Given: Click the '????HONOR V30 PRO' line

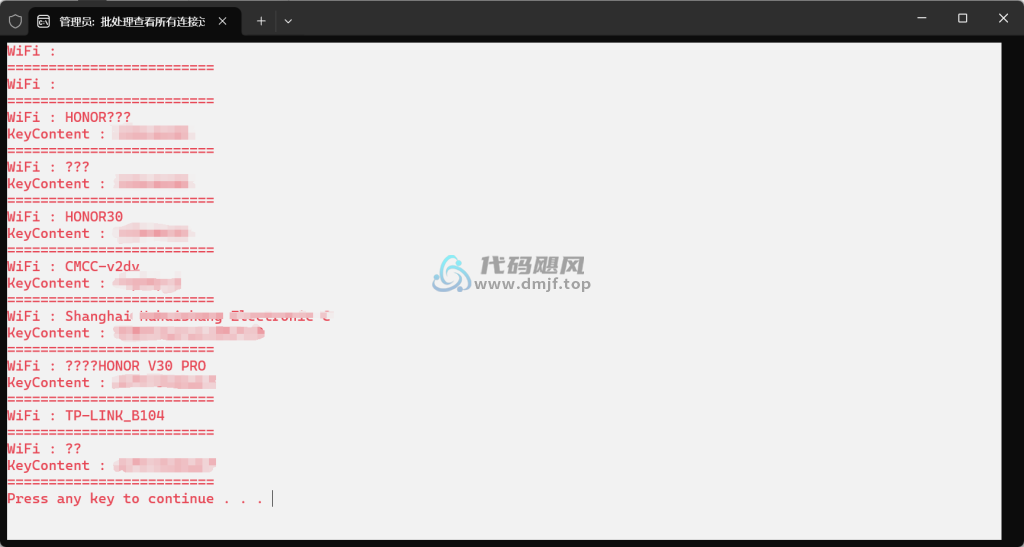Looking at the screenshot, I should point(106,366).
